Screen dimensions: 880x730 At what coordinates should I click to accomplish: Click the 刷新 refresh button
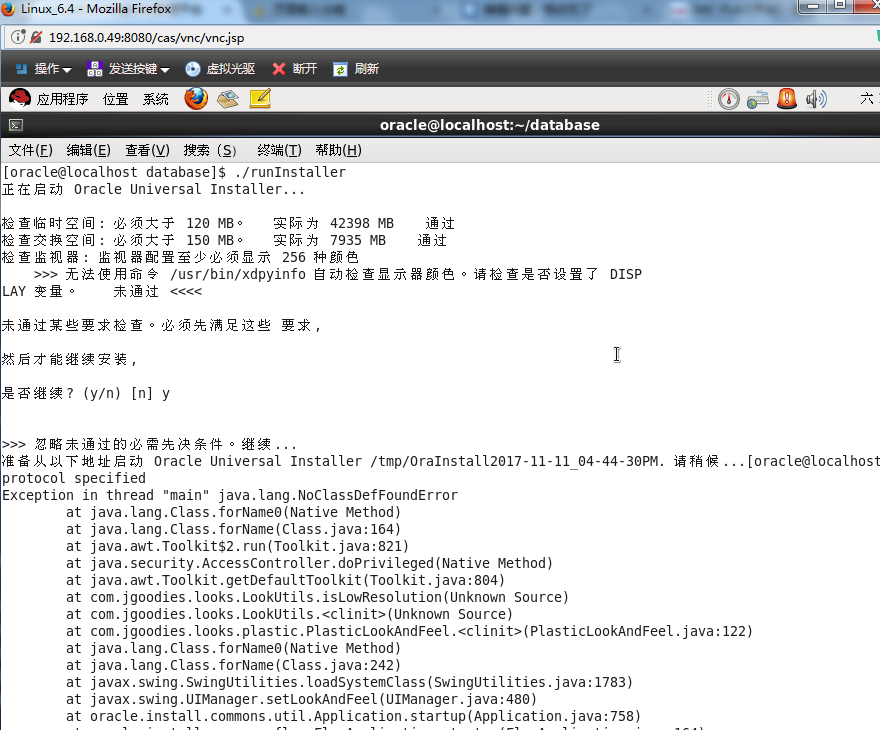pyautogui.click(x=356, y=69)
